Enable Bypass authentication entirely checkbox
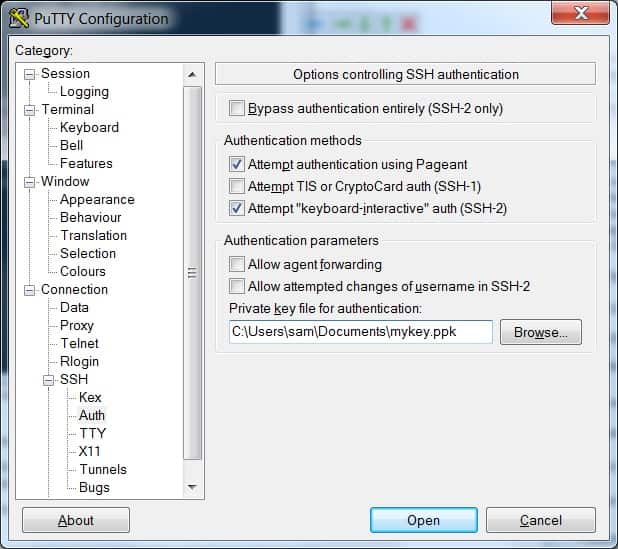 236,108
